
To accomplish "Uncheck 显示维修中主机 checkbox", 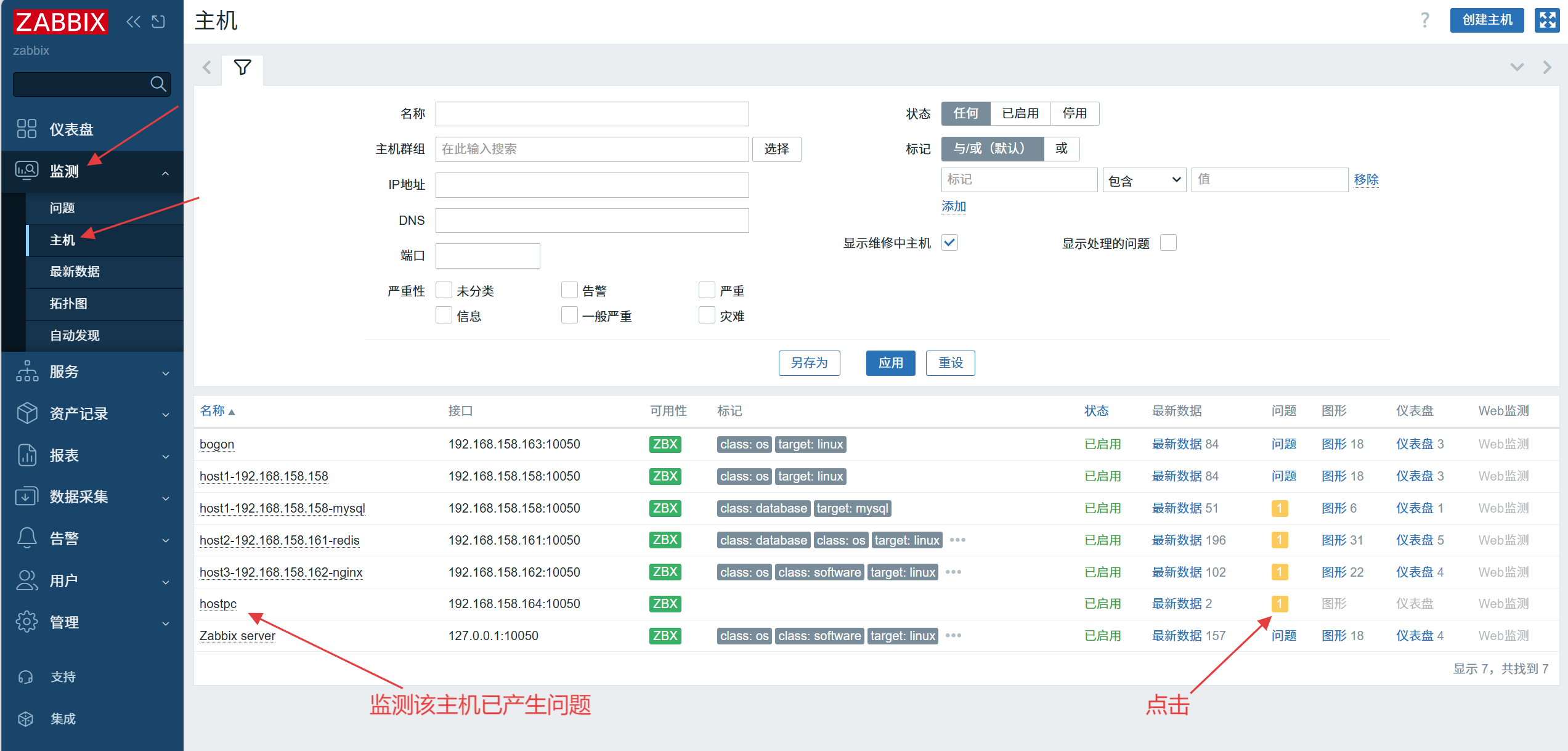I will pos(949,243).
